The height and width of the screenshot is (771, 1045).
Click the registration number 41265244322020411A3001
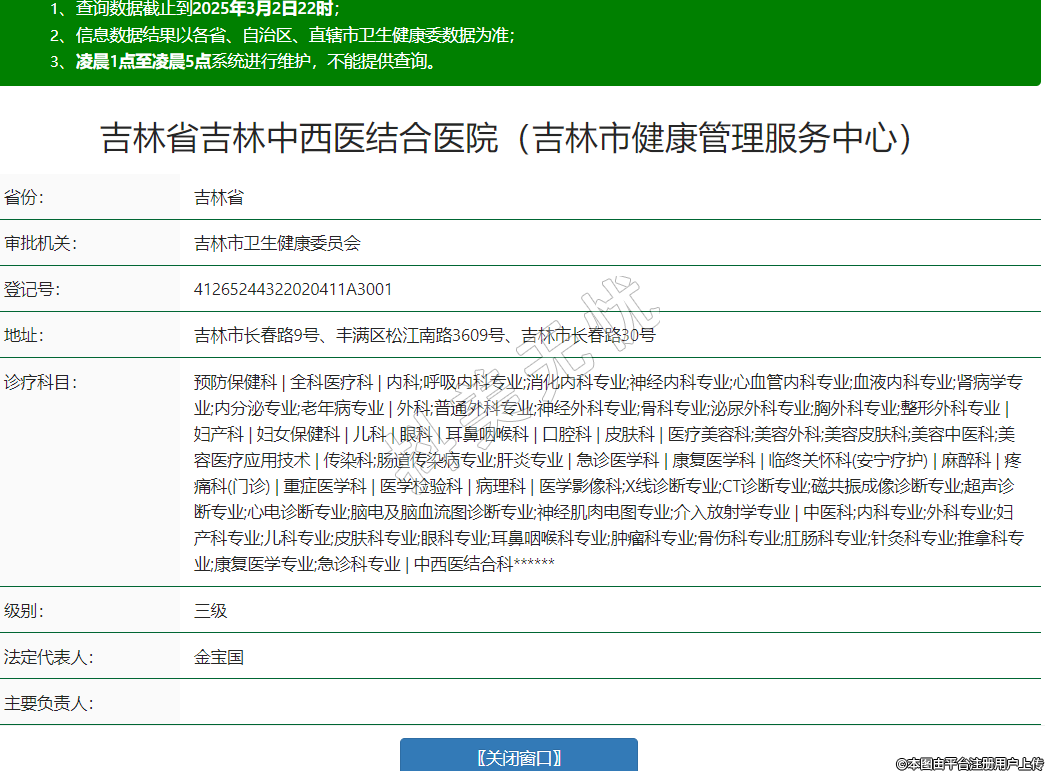point(293,290)
